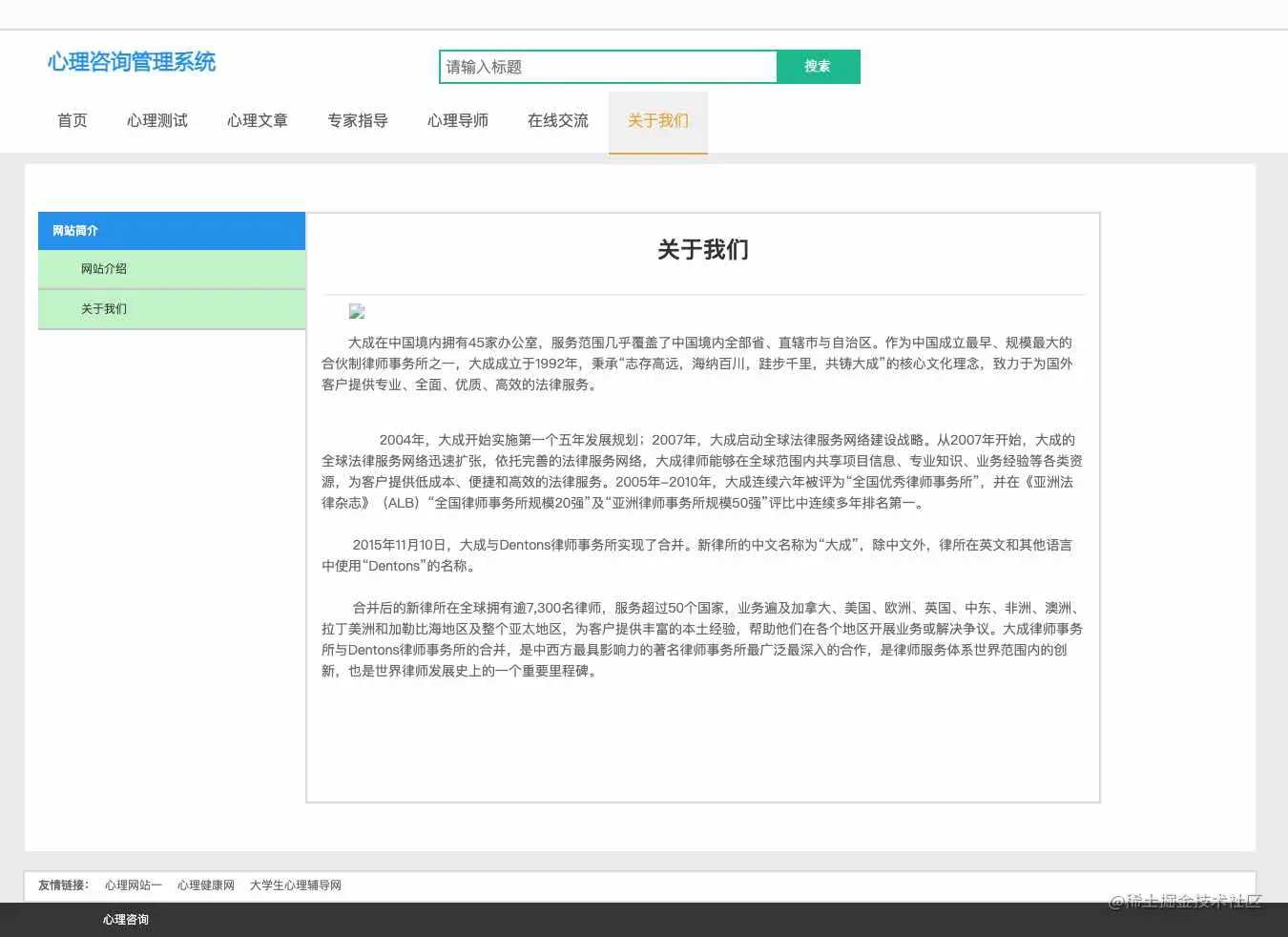Visit the 心理健康网 friendly link
This screenshot has height=937, width=1288.
point(206,885)
